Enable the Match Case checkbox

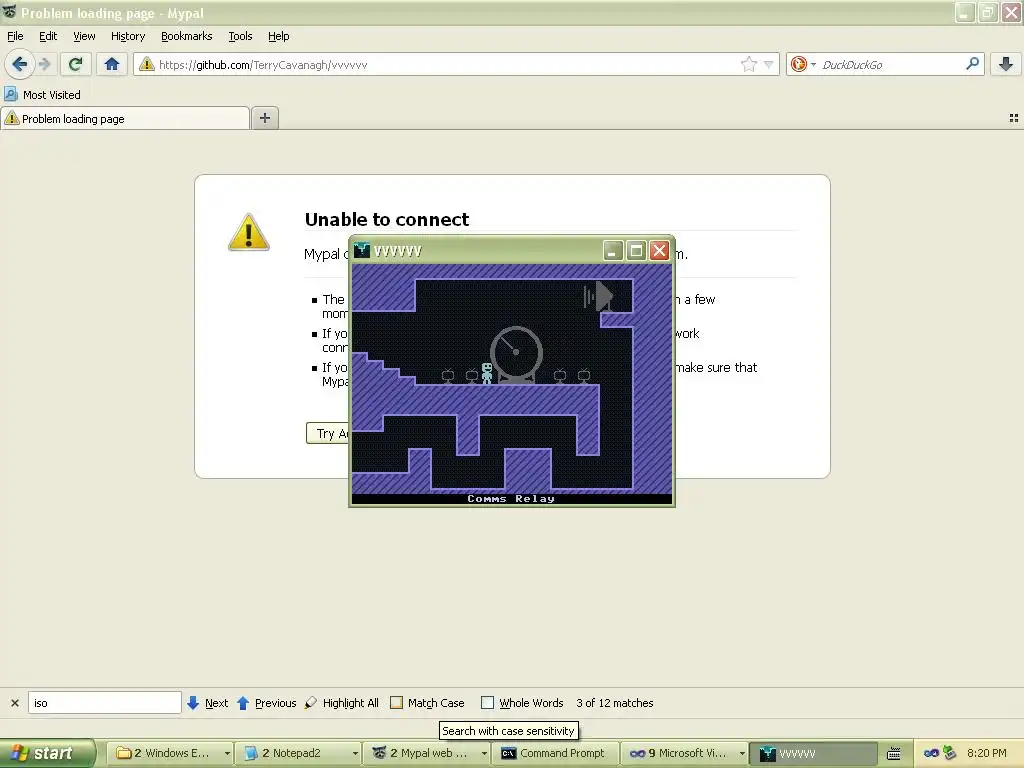coord(396,703)
